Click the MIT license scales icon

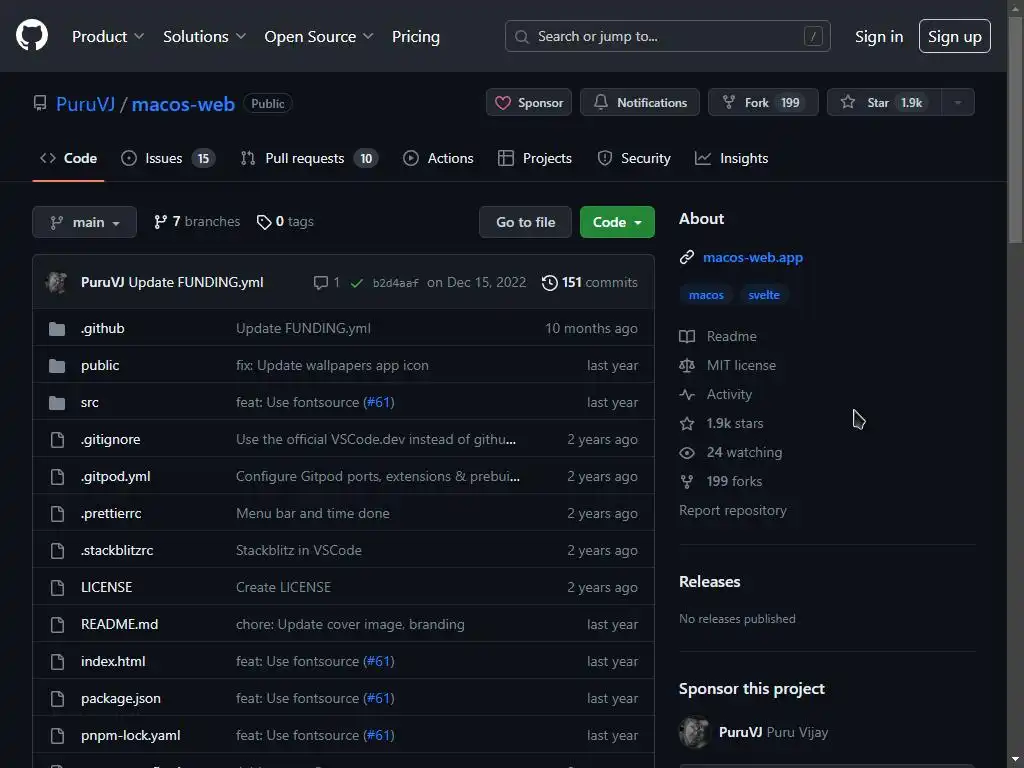[x=686, y=366]
